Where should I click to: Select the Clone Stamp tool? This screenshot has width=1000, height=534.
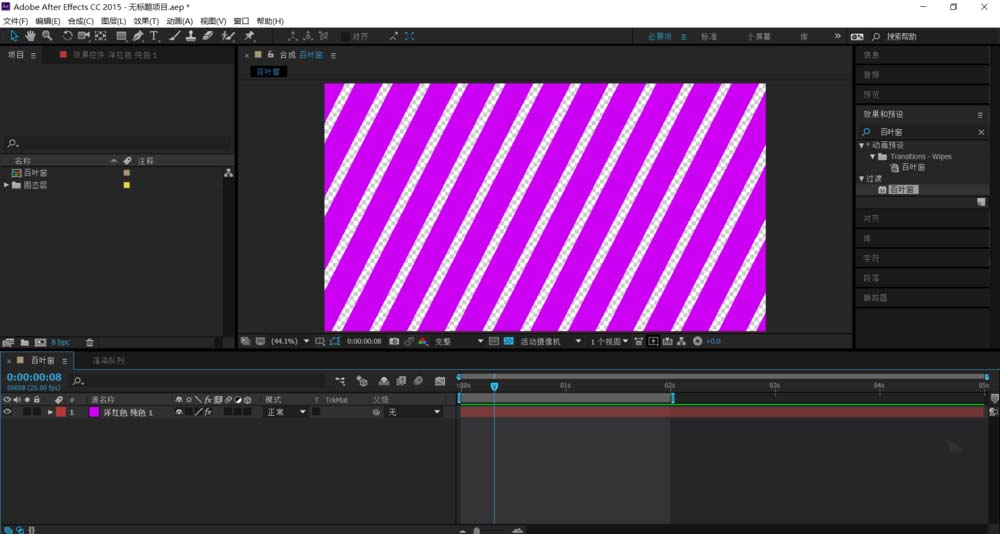click(x=191, y=36)
